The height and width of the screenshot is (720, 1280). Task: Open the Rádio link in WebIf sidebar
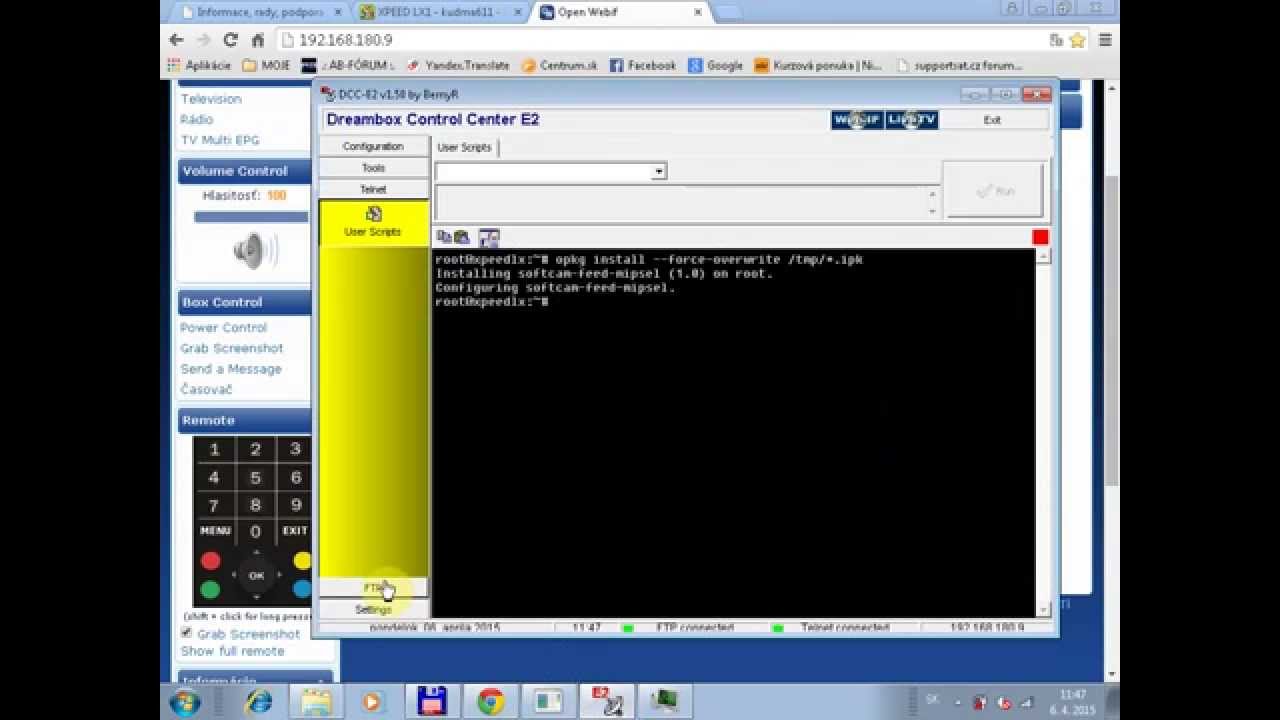point(197,119)
